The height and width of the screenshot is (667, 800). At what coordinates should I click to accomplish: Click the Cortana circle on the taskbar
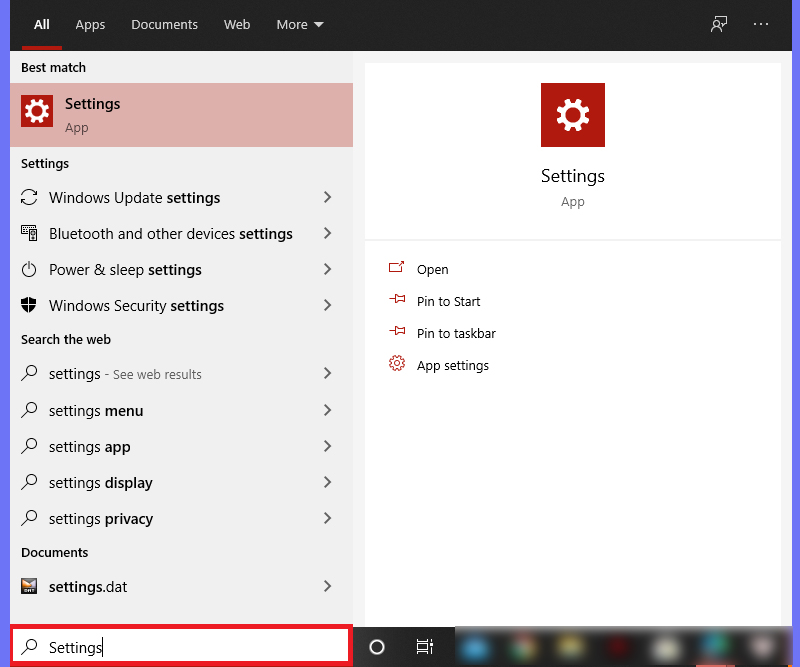377,647
